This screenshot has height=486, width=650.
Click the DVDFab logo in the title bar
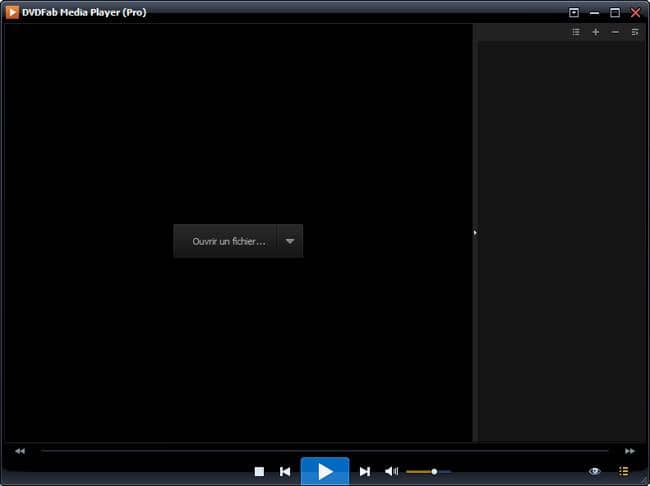click(x=12, y=12)
